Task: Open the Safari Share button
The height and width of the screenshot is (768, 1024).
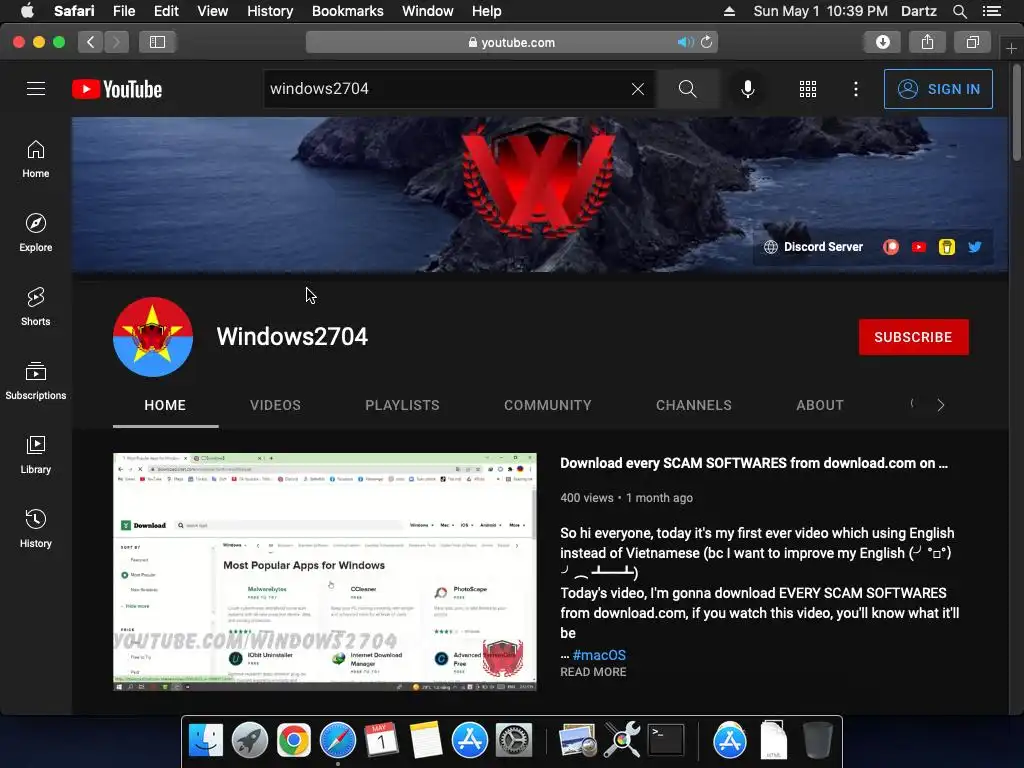Action: coord(927,42)
